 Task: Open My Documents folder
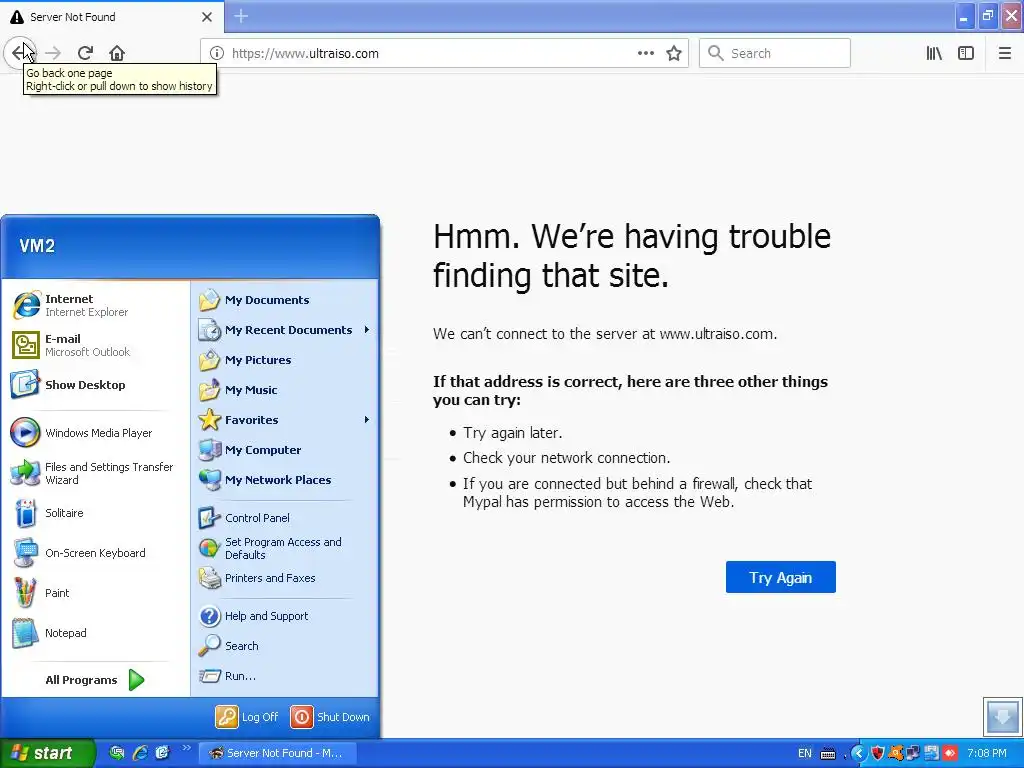tap(285, 300)
